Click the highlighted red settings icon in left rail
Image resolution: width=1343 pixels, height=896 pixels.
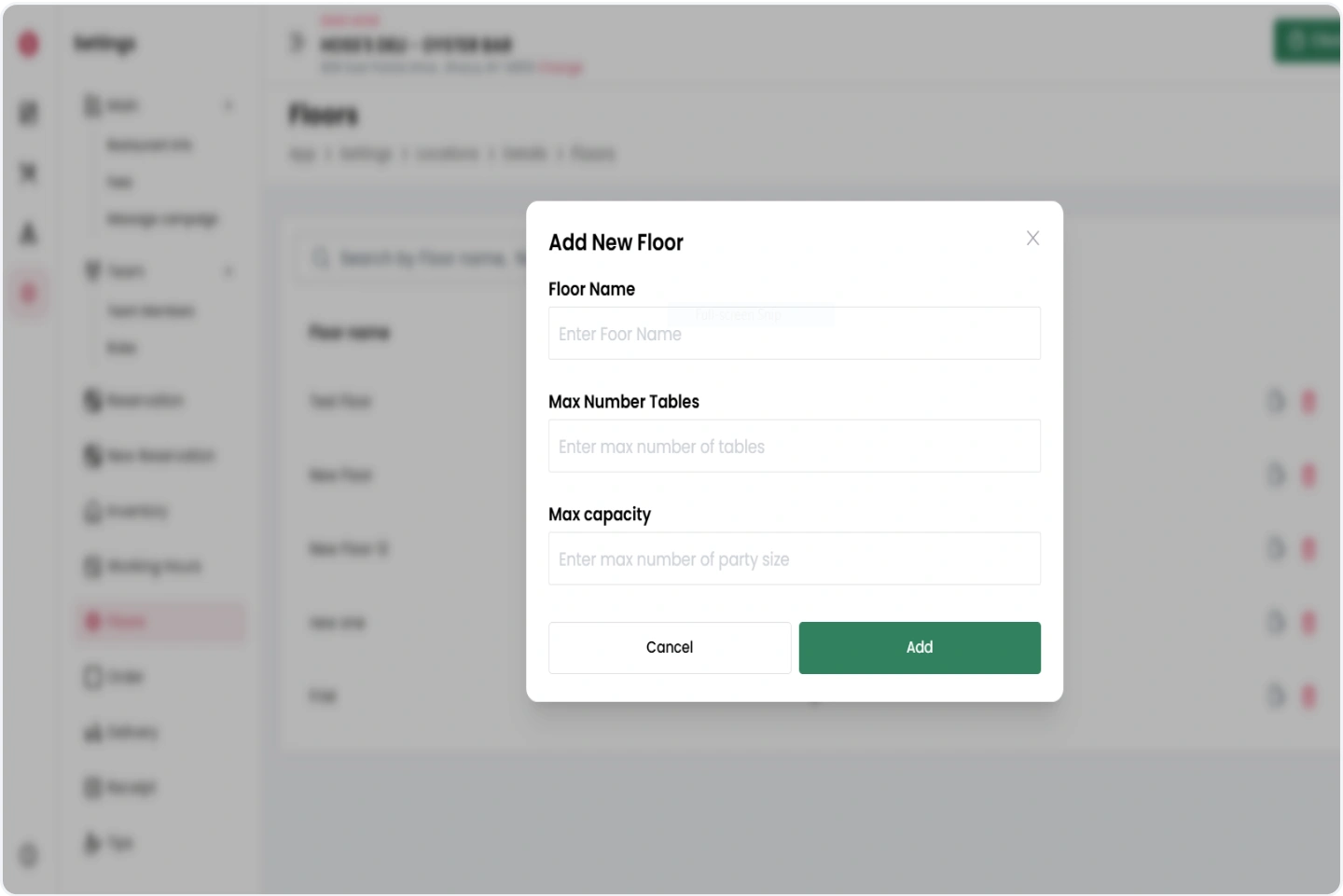[x=29, y=295]
